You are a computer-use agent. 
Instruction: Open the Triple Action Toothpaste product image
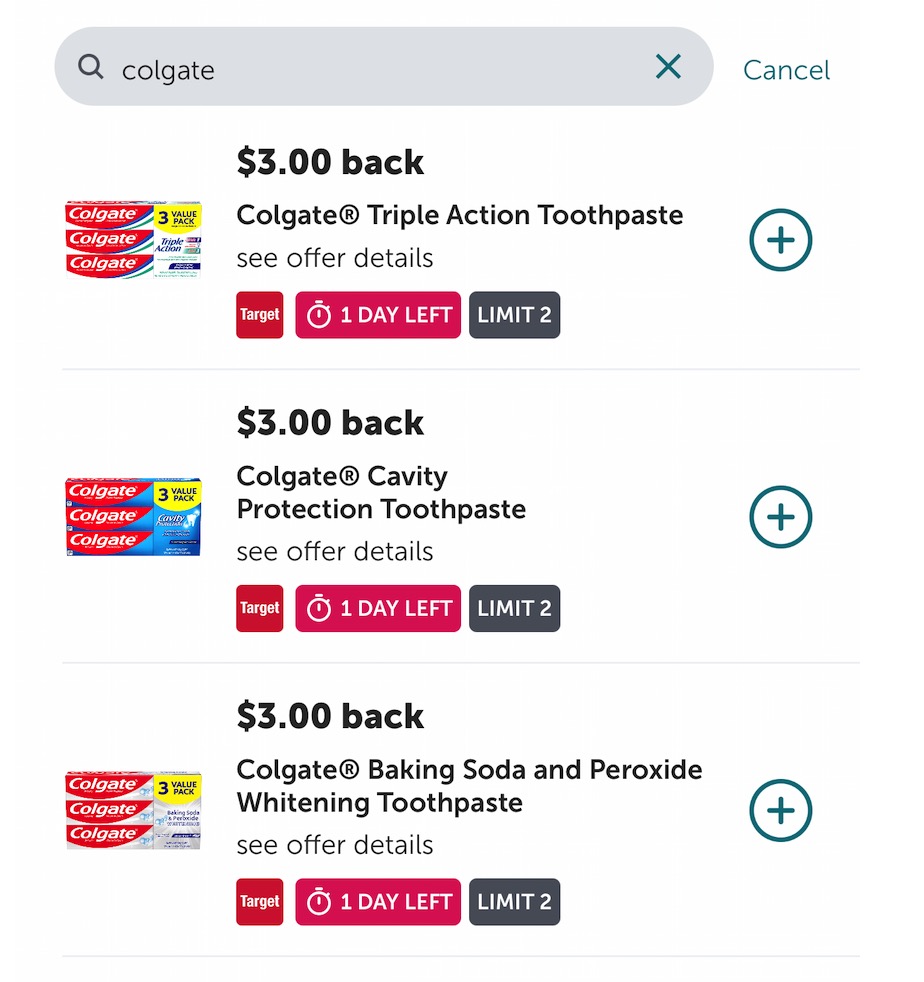click(x=133, y=240)
